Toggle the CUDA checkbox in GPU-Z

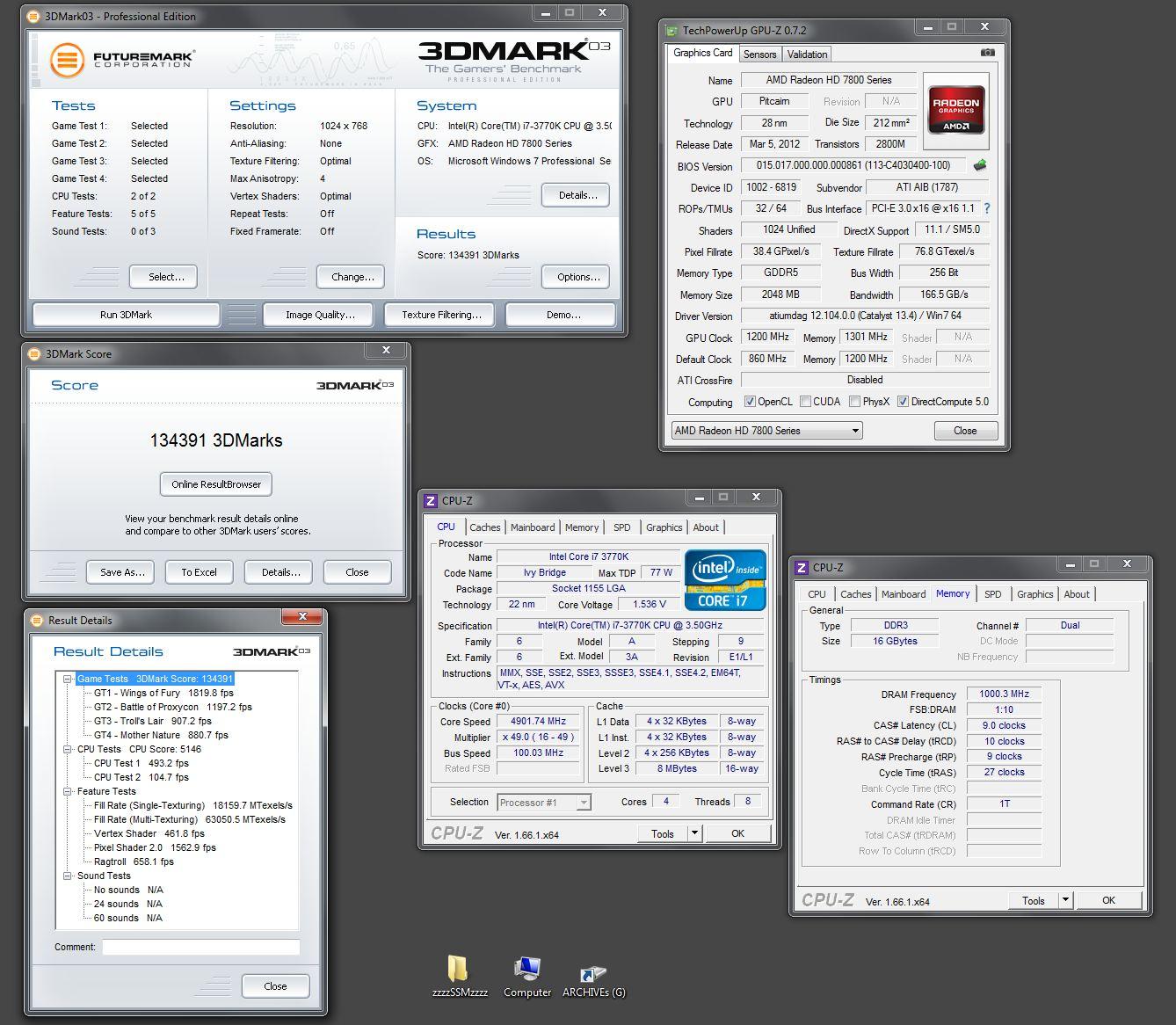[805, 402]
